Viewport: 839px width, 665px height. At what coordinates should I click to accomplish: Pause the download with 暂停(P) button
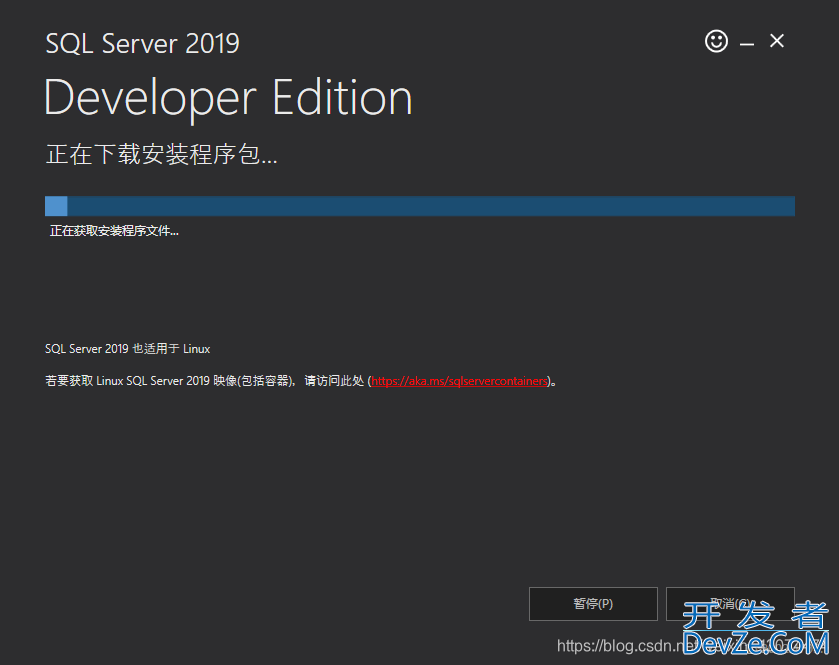click(593, 603)
